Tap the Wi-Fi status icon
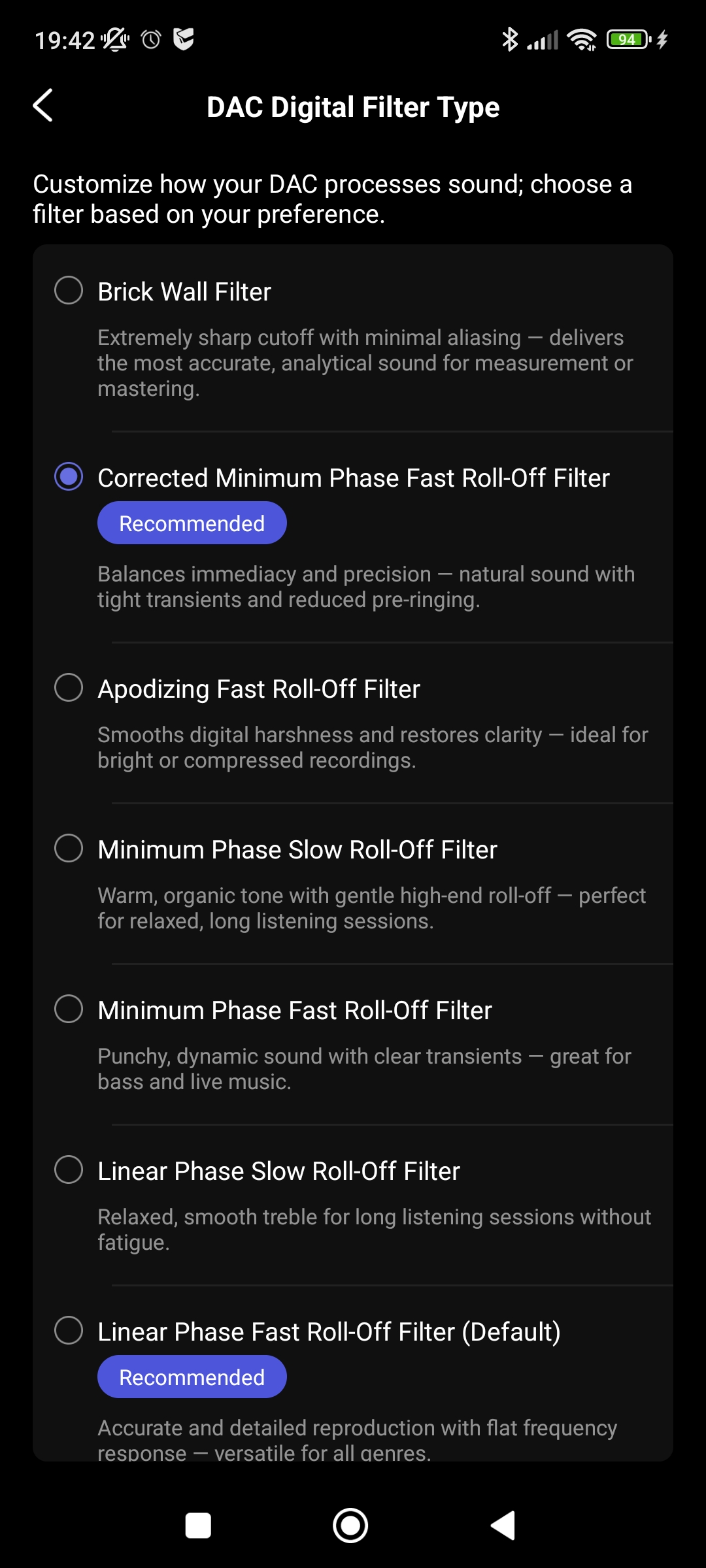This screenshot has height=1568, width=706. click(581, 39)
